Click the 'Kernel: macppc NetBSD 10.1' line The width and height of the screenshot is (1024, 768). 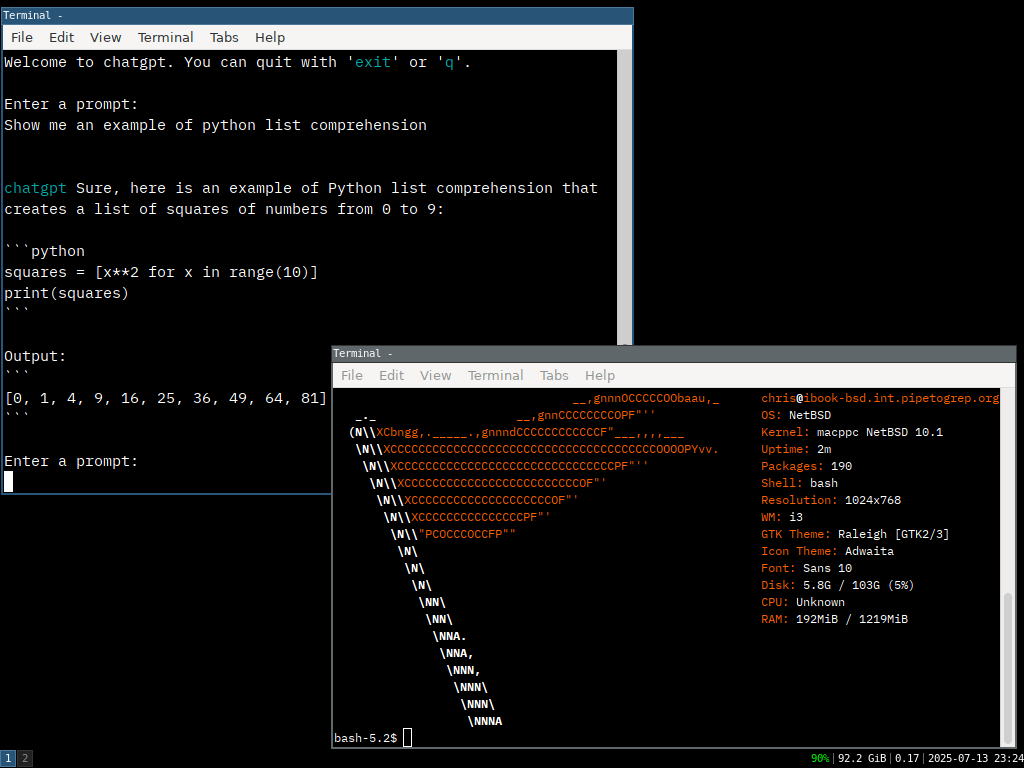click(x=852, y=432)
